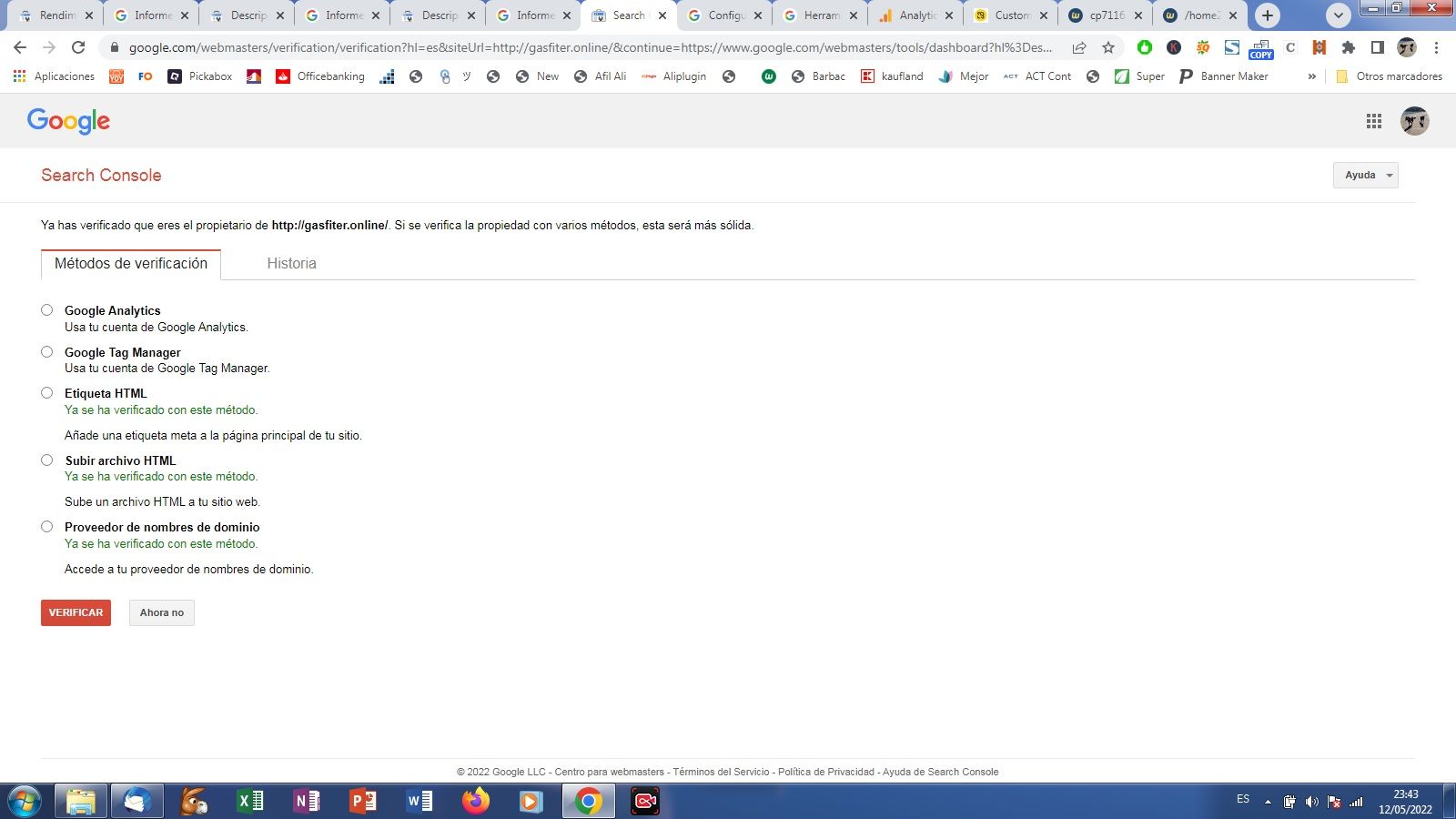Click the Ahora no button

click(162, 612)
